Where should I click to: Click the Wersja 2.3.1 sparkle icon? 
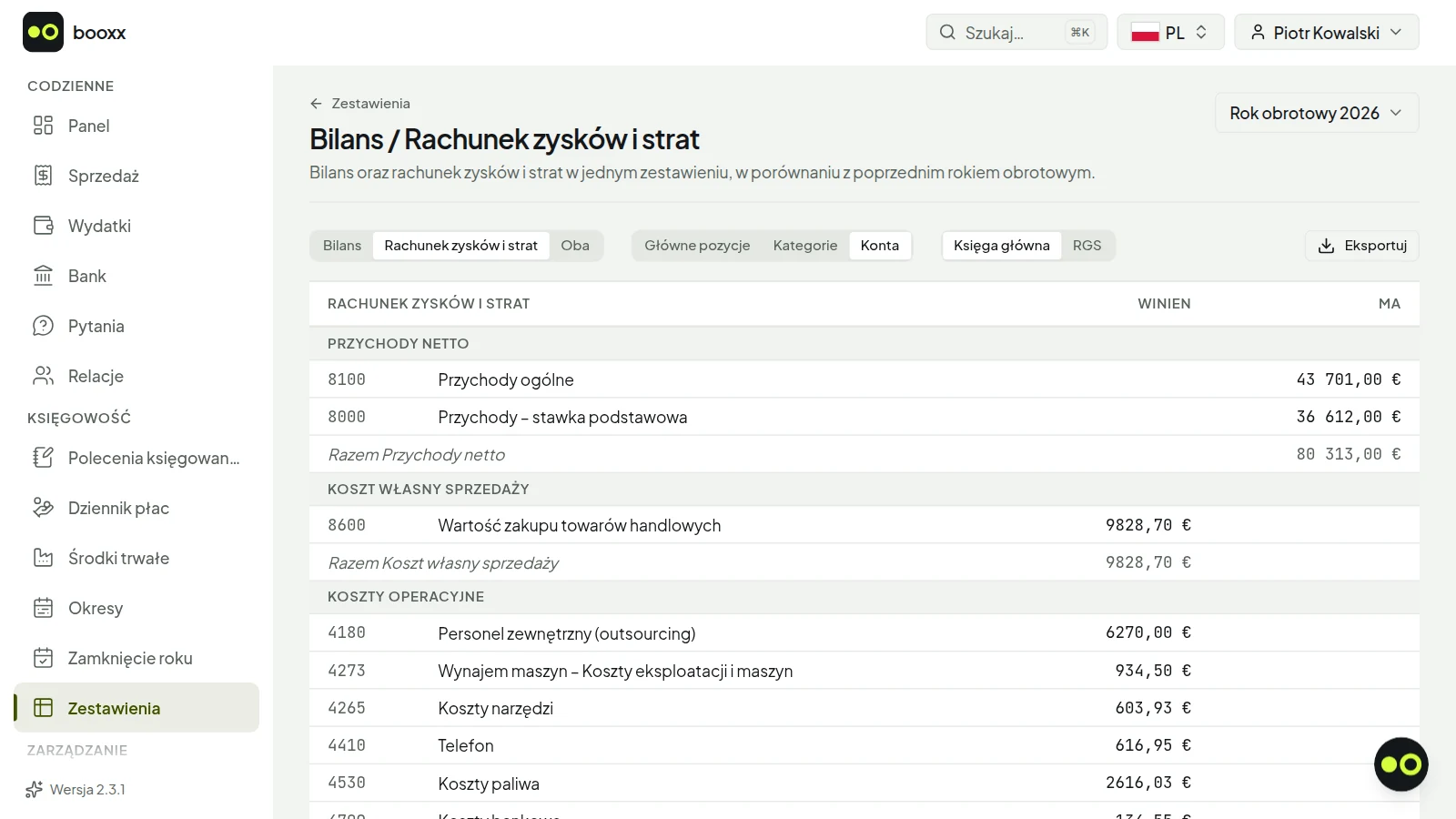[x=35, y=789]
